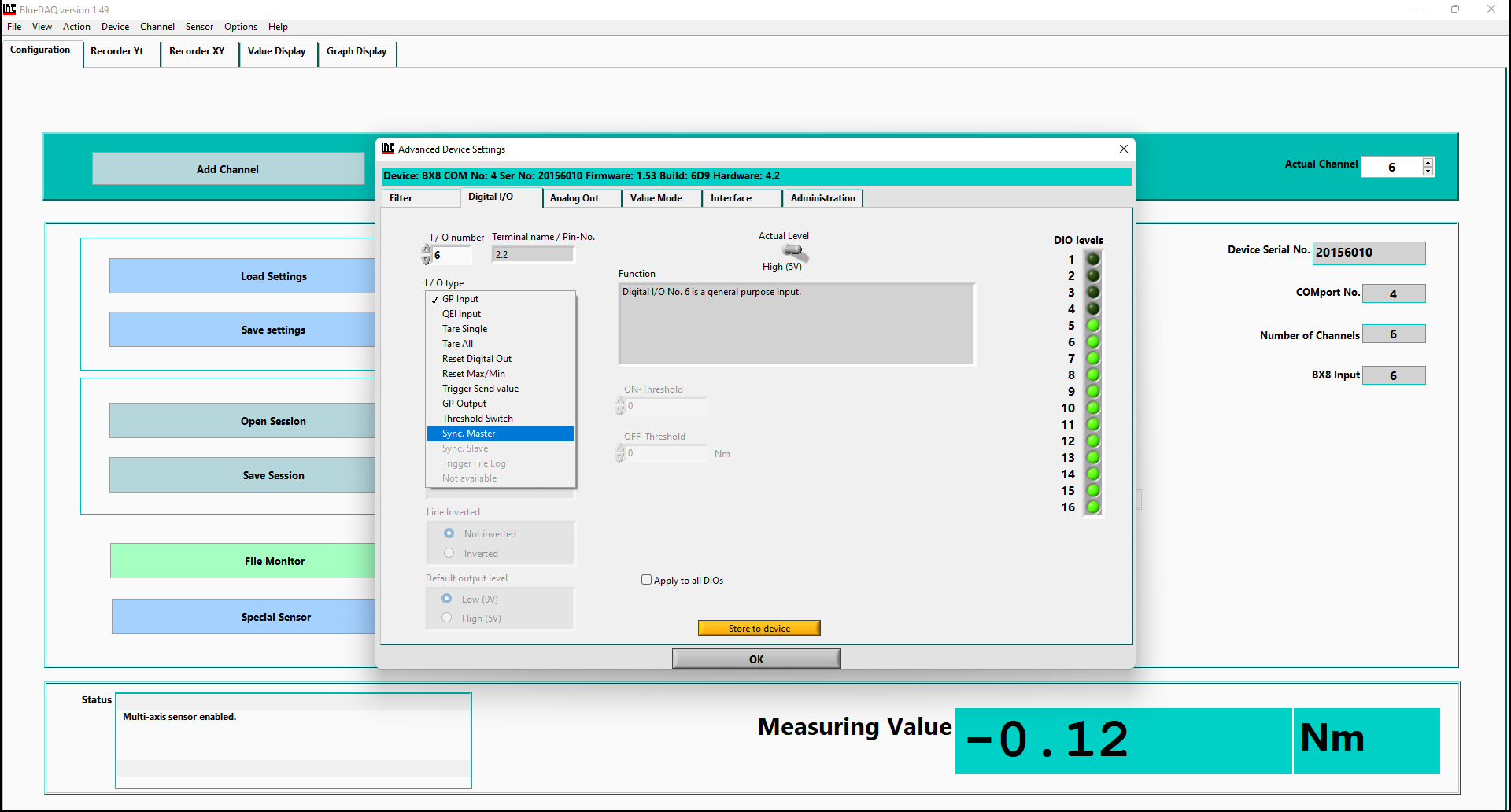This screenshot has width=1511, height=812.
Task: Click the Add Channel button
Action: coord(227,169)
